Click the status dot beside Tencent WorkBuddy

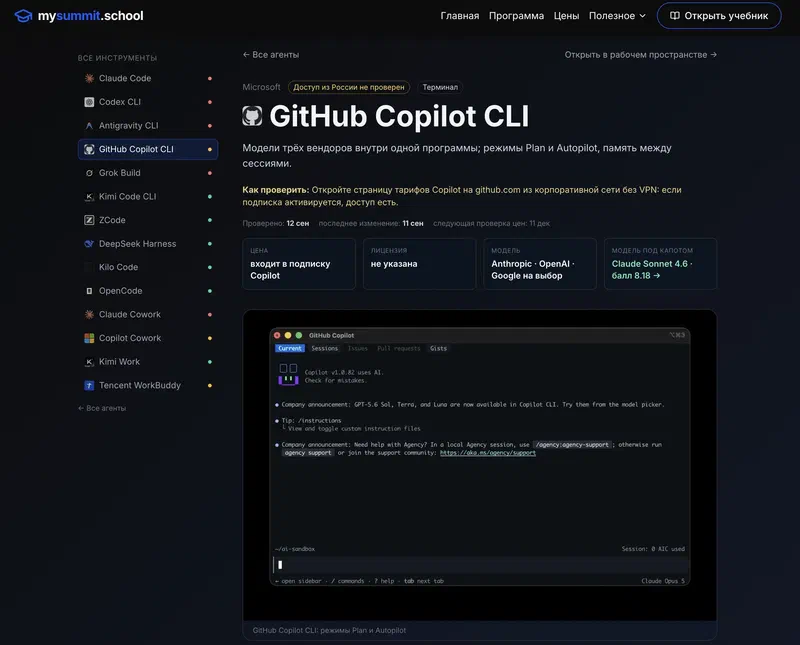pyautogui.click(x=210, y=385)
